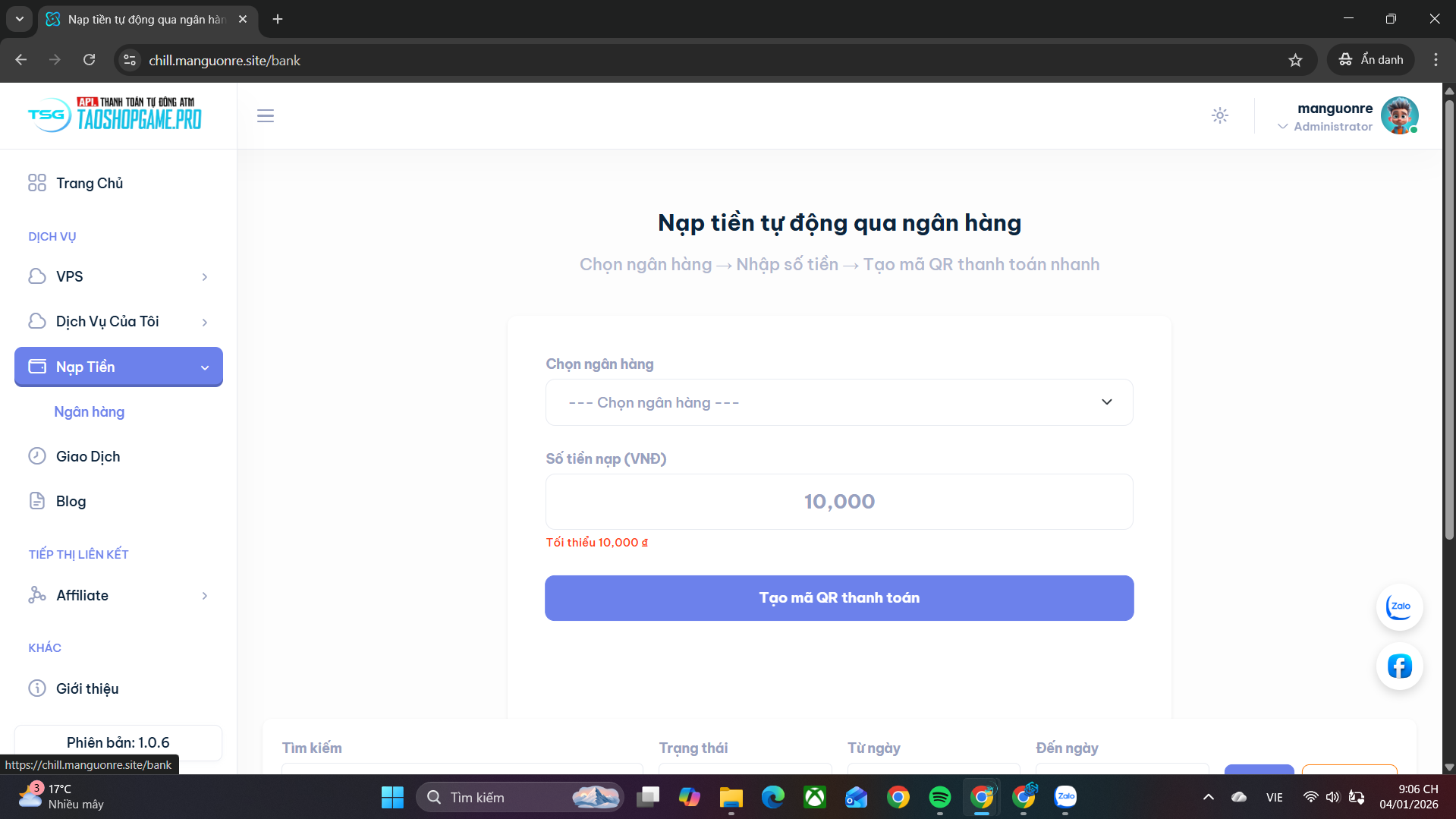This screenshot has width=1456, height=819.
Task: Open the Chọn ngân hàng dropdown
Action: 838,402
